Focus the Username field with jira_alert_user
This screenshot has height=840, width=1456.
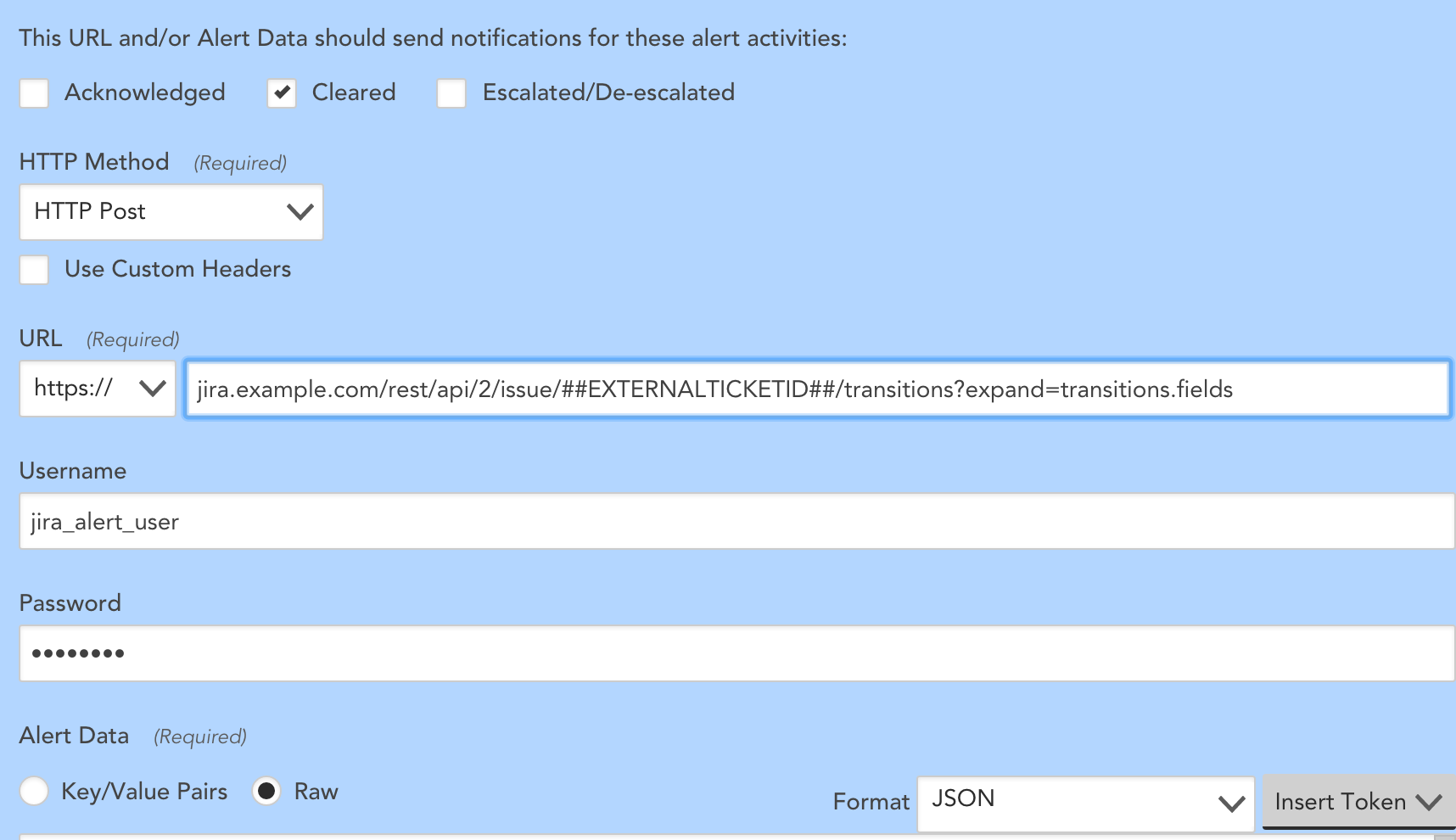[736, 521]
